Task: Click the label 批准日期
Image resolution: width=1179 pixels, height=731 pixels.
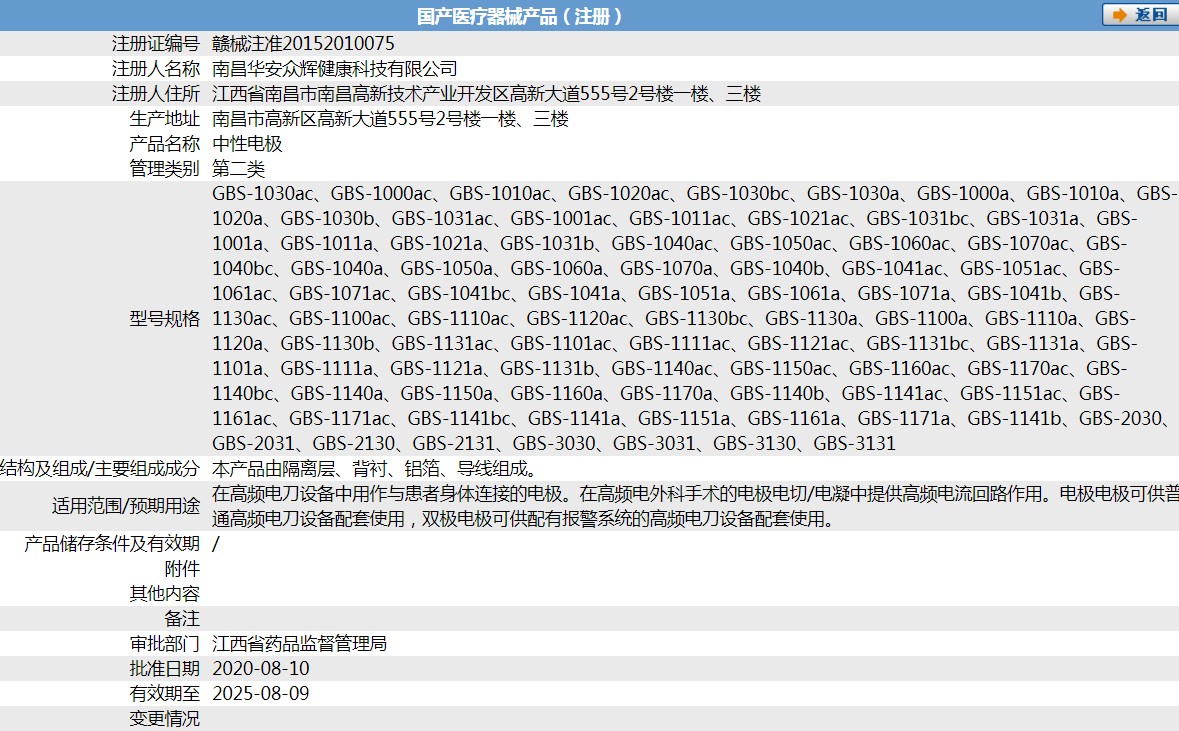Action: pos(165,668)
